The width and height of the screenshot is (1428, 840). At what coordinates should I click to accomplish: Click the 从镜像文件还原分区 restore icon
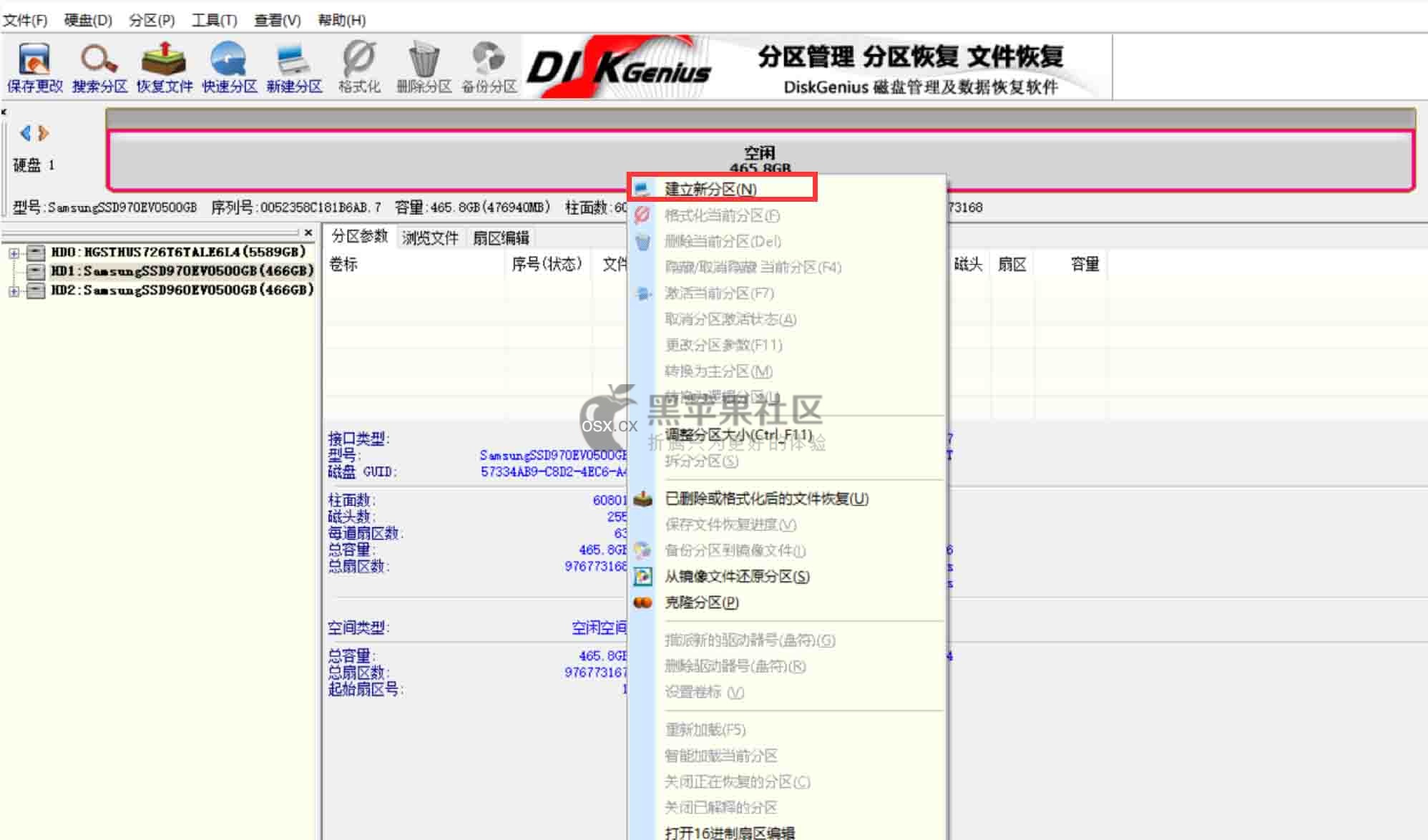point(642,576)
